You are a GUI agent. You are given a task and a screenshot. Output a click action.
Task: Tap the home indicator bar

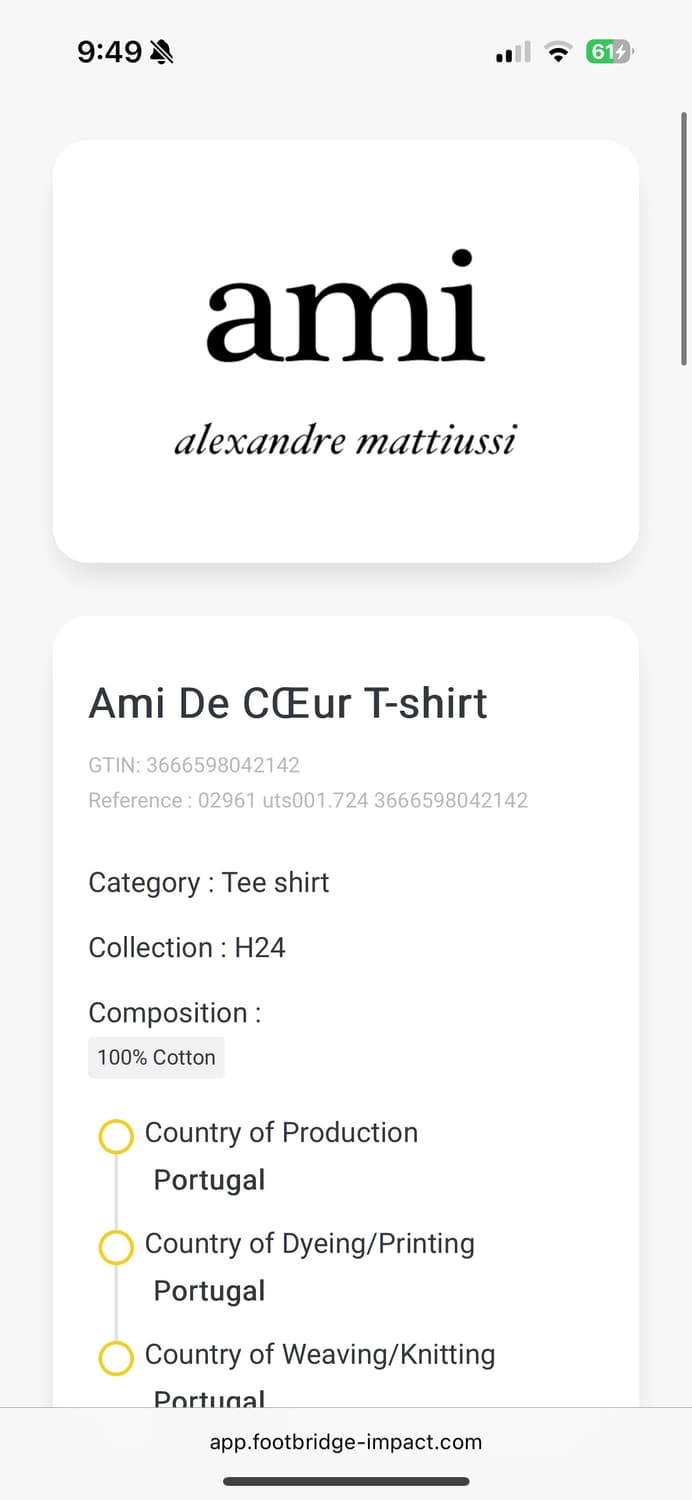346,1481
